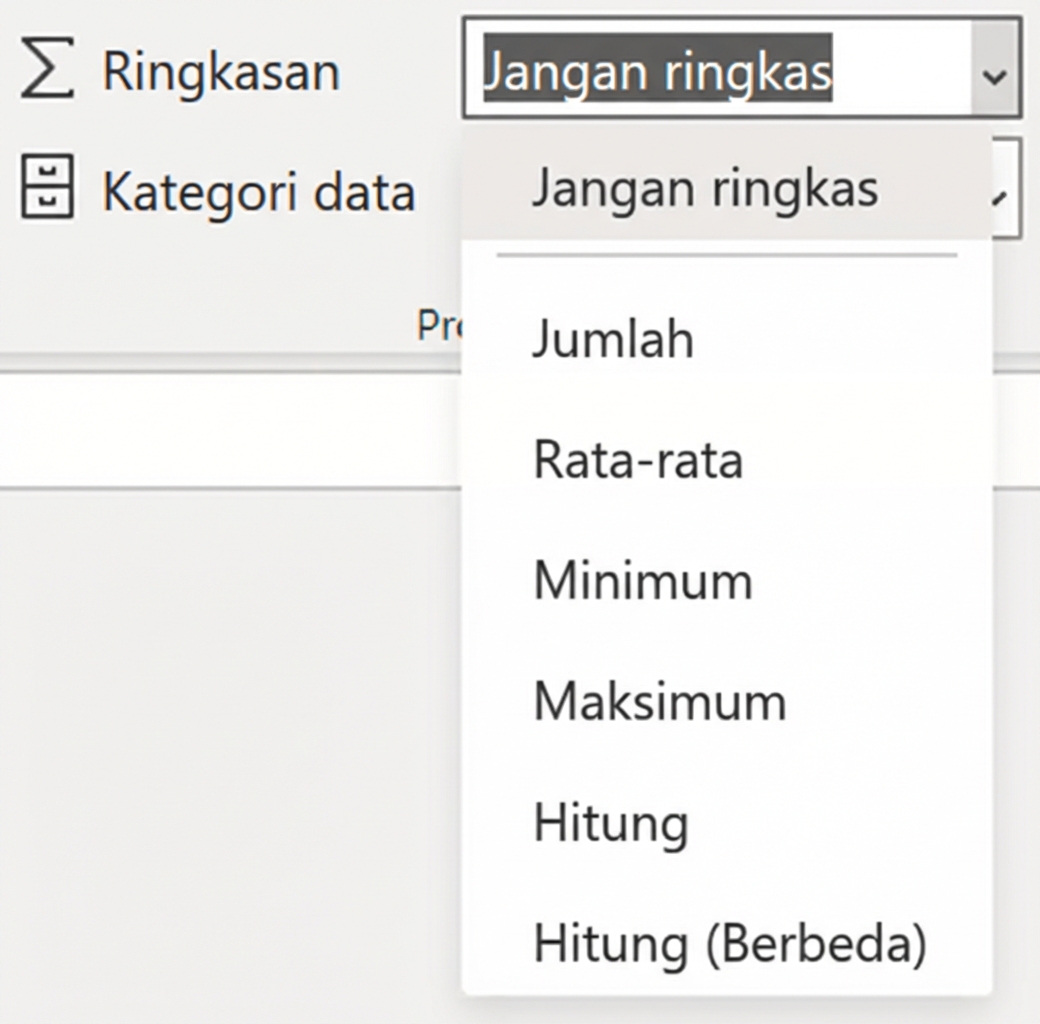Click the Kategori data cabinet icon
The width and height of the screenshot is (1040, 1024).
(x=47, y=188)
